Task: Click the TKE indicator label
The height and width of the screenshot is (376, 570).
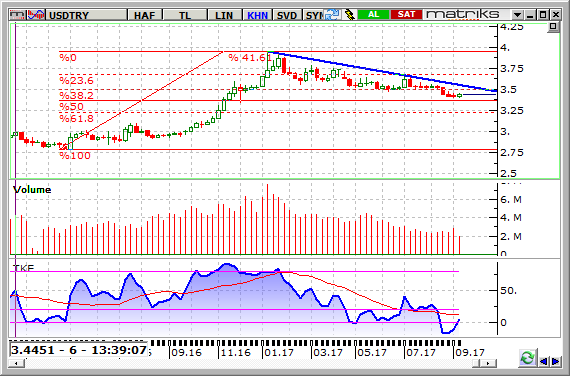Action: 23,268
